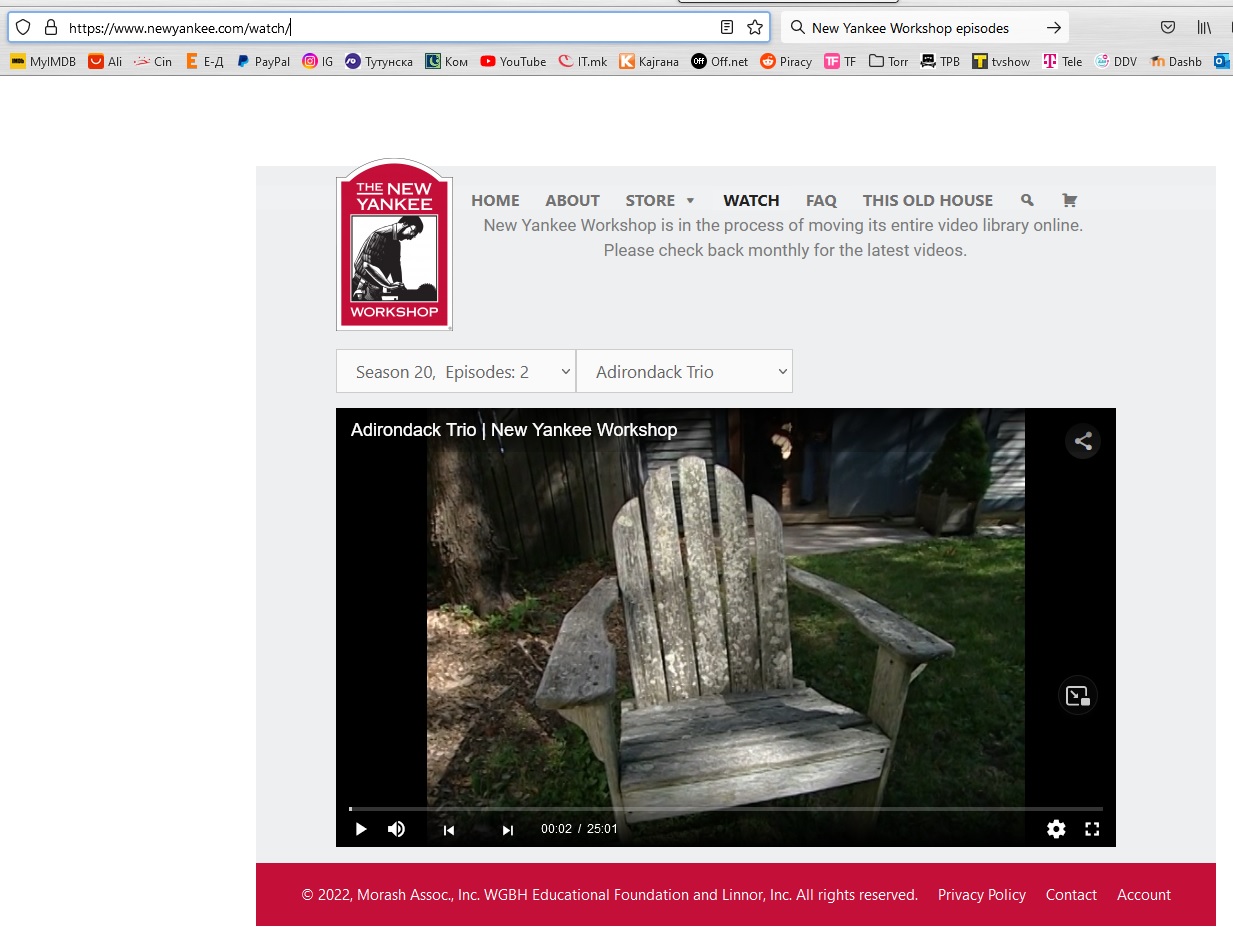
Task: Open the Privacy Policy link
Action: point(982,895)
